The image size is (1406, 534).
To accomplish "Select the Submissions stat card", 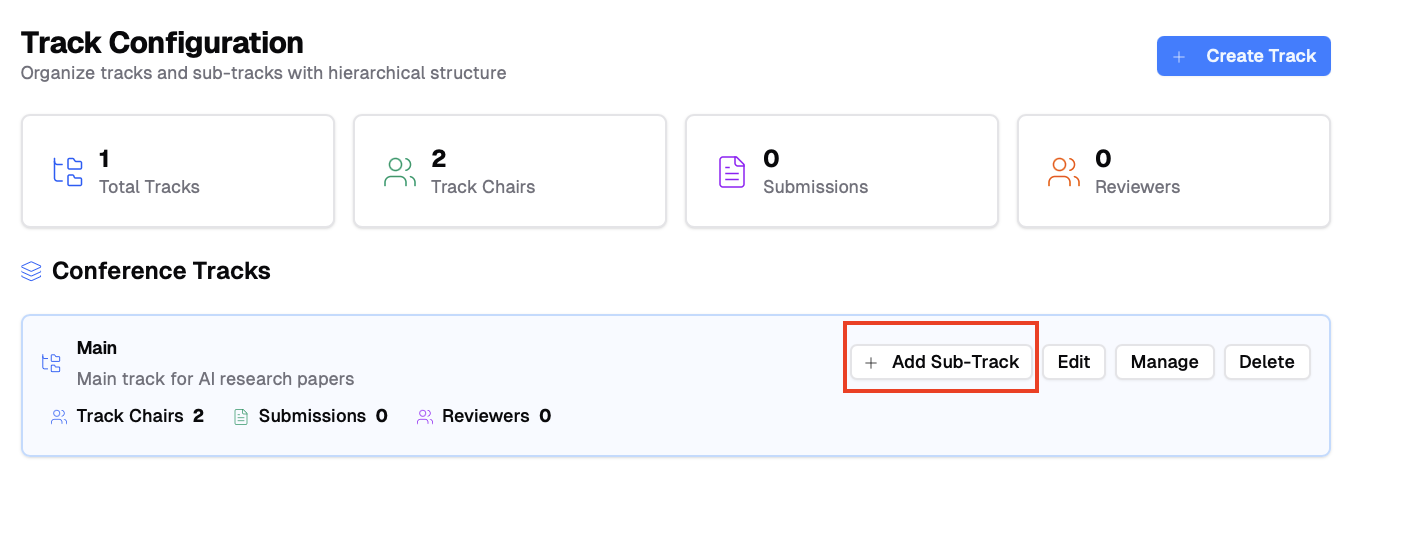I will (841, 171).
